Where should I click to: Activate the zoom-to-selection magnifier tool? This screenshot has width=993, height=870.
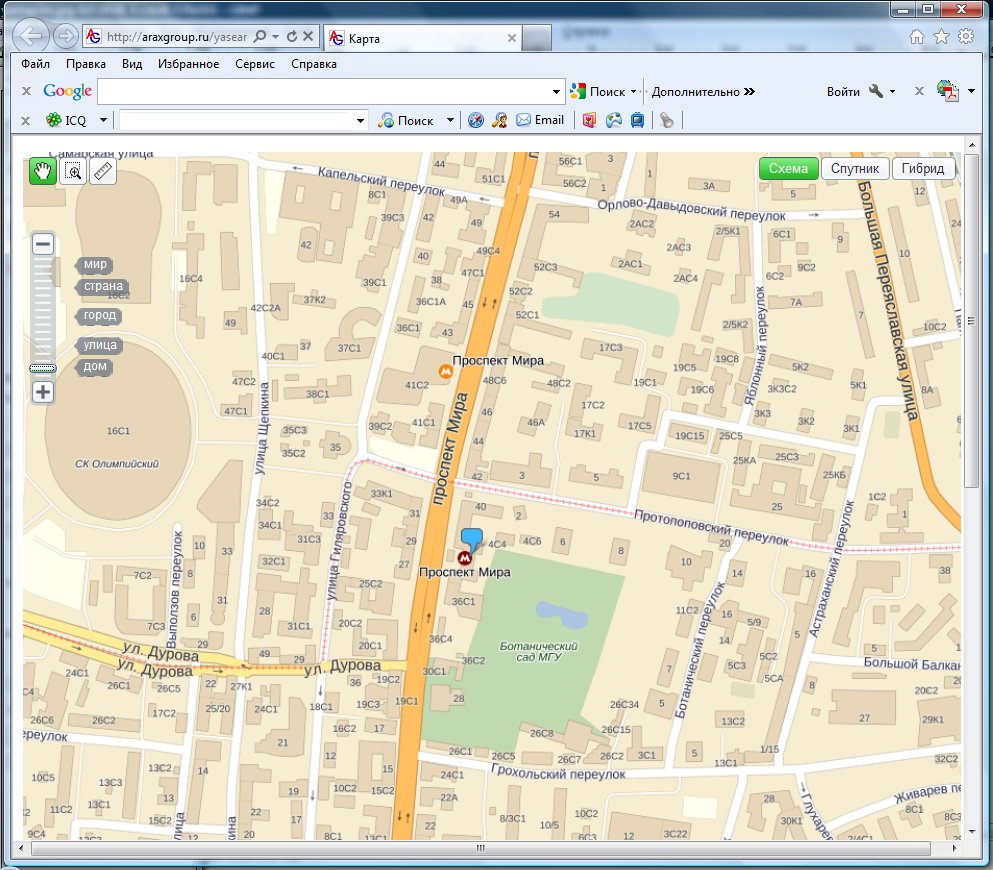[x=73, y=171]
